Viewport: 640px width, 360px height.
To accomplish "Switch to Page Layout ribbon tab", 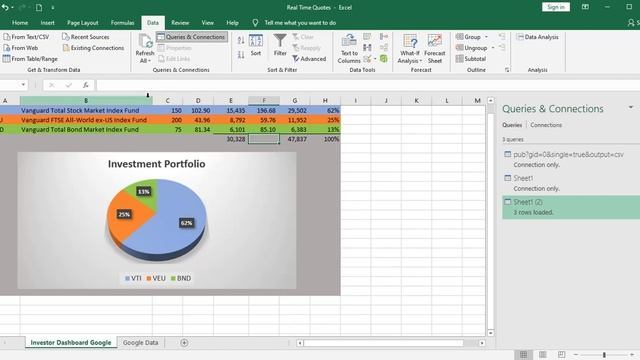I will click(82, 23).
